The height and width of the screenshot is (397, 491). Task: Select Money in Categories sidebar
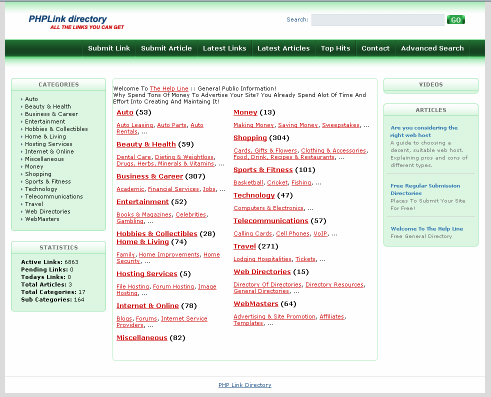tap(34, 167)
